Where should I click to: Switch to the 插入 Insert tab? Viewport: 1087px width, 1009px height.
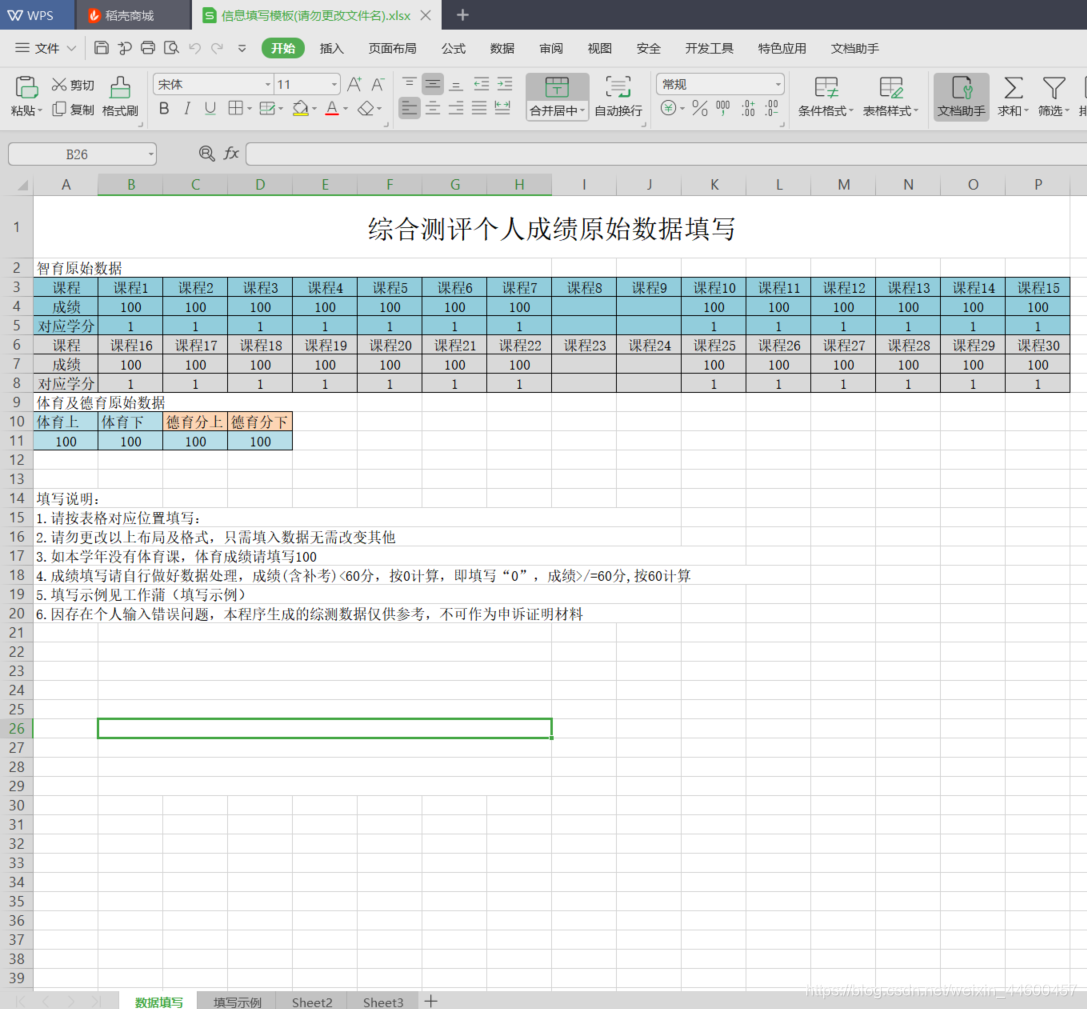331,48
